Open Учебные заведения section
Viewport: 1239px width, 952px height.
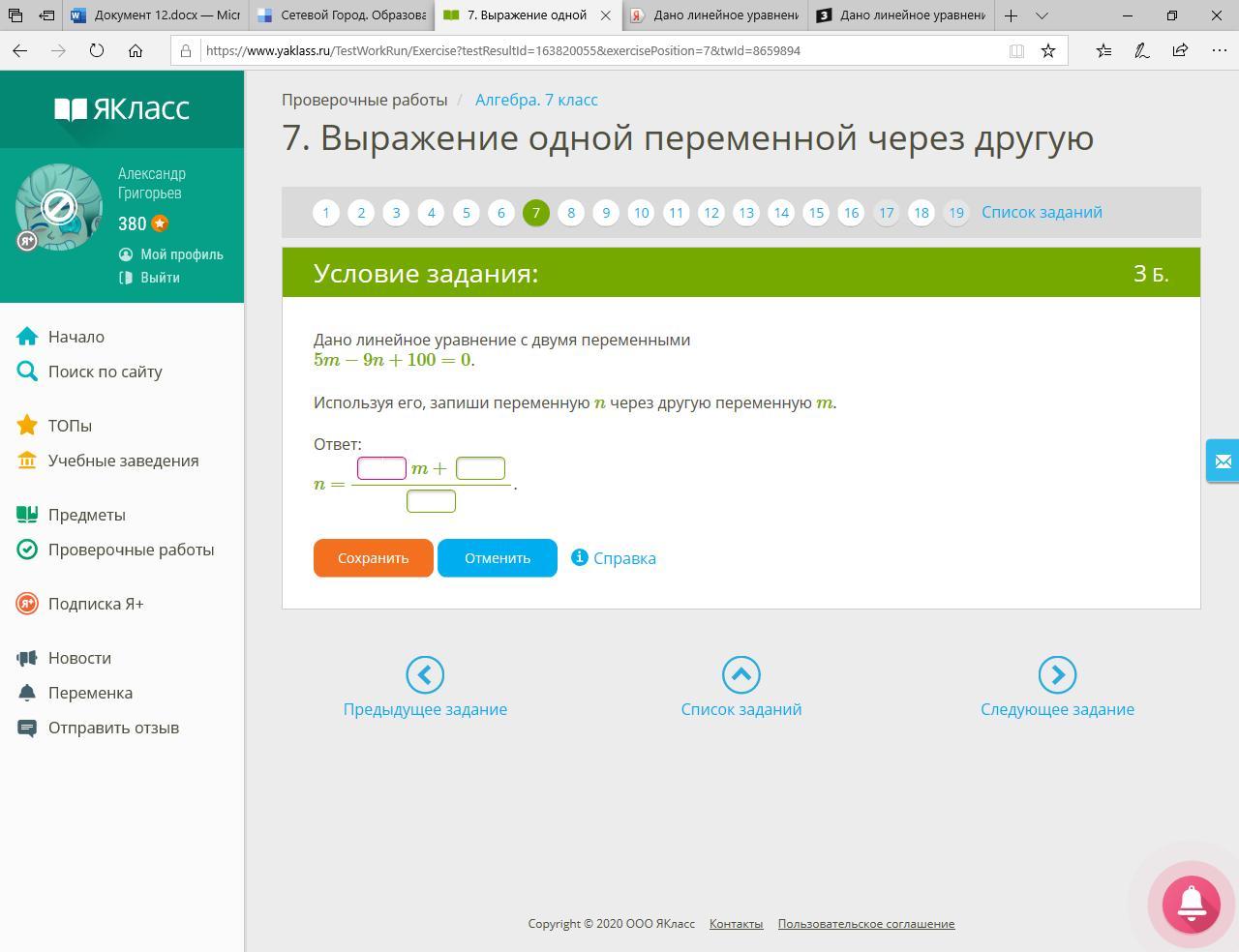pyautogui.click(x=123, y=461)
